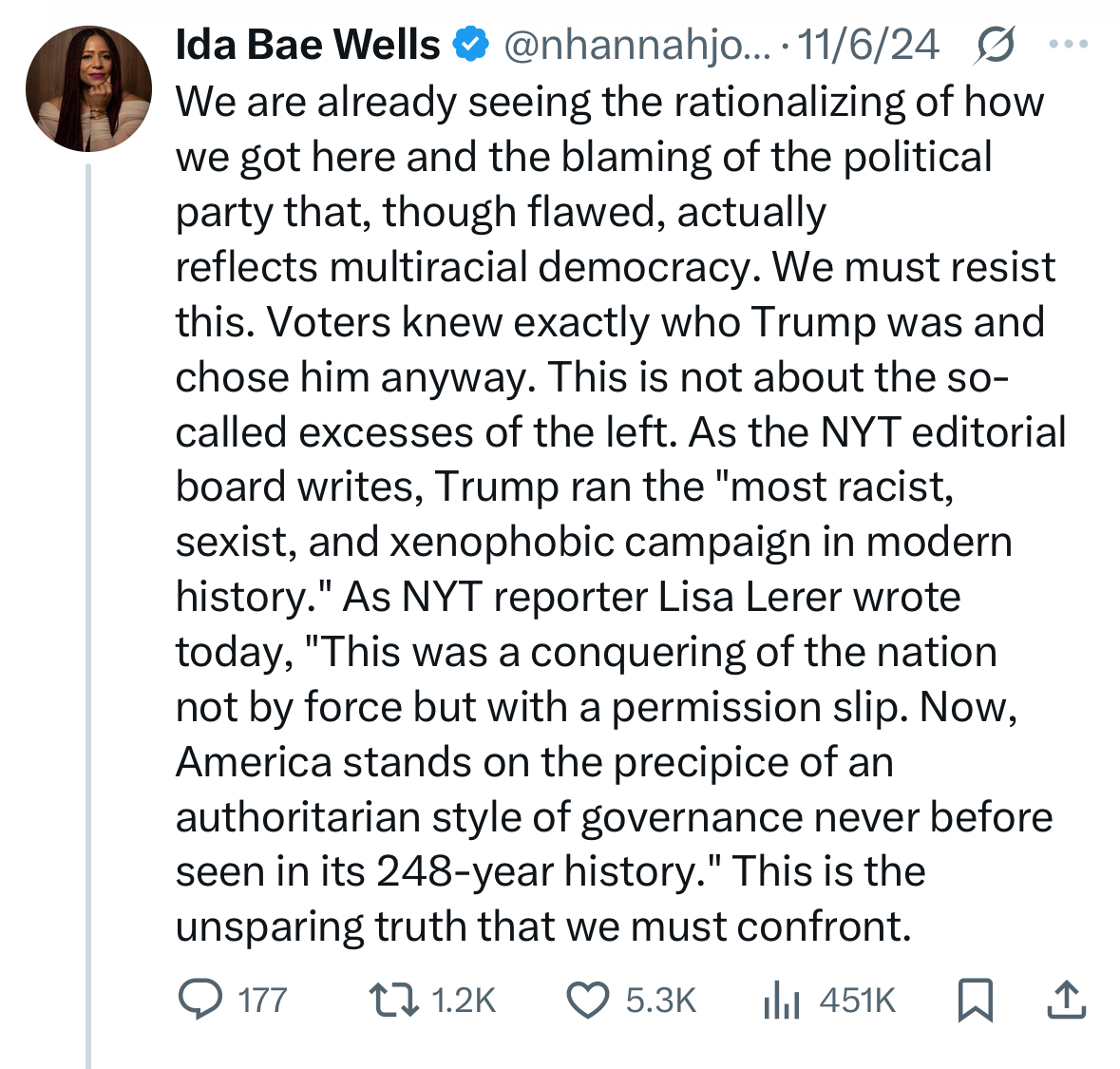Click the blue verified checkmark badge
This screenshot has width=1120, height=1069.
(472, 45)
